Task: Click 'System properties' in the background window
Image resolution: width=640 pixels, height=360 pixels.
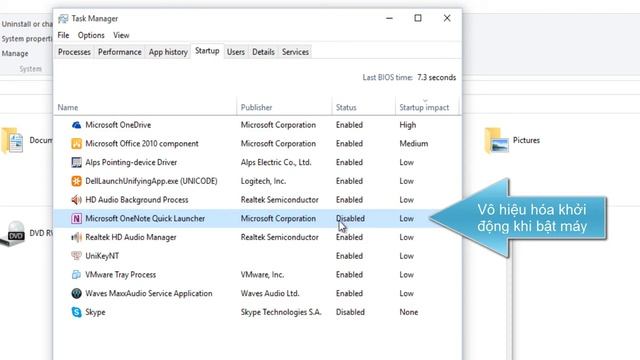Action: (x=27, y=39)
